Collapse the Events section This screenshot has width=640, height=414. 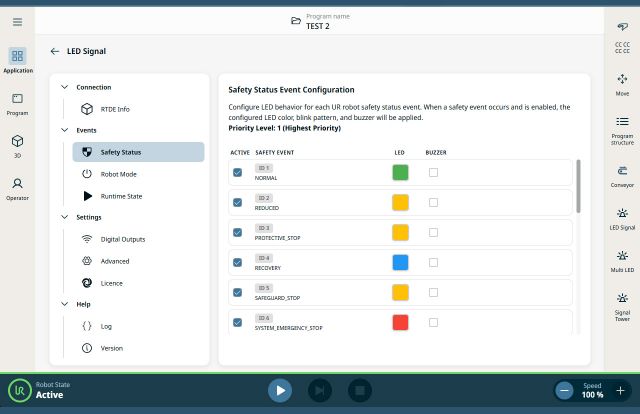point(66,130)
